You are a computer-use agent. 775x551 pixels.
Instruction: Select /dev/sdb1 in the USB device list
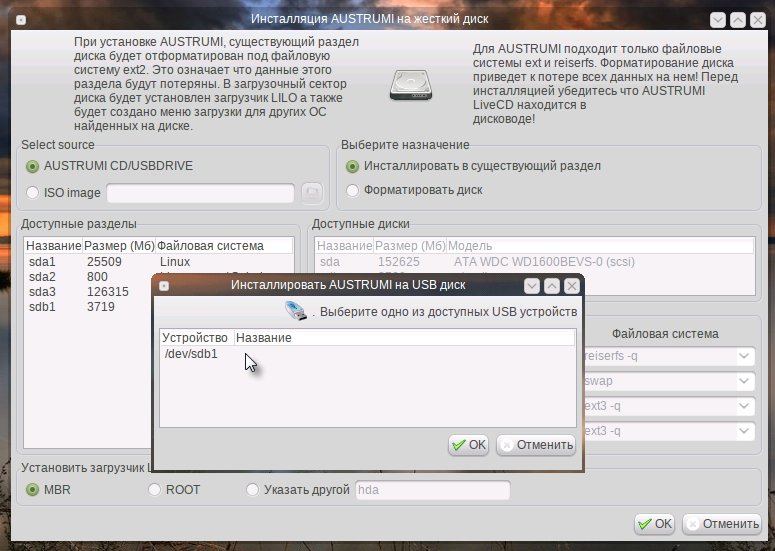(x=368, y=354)
